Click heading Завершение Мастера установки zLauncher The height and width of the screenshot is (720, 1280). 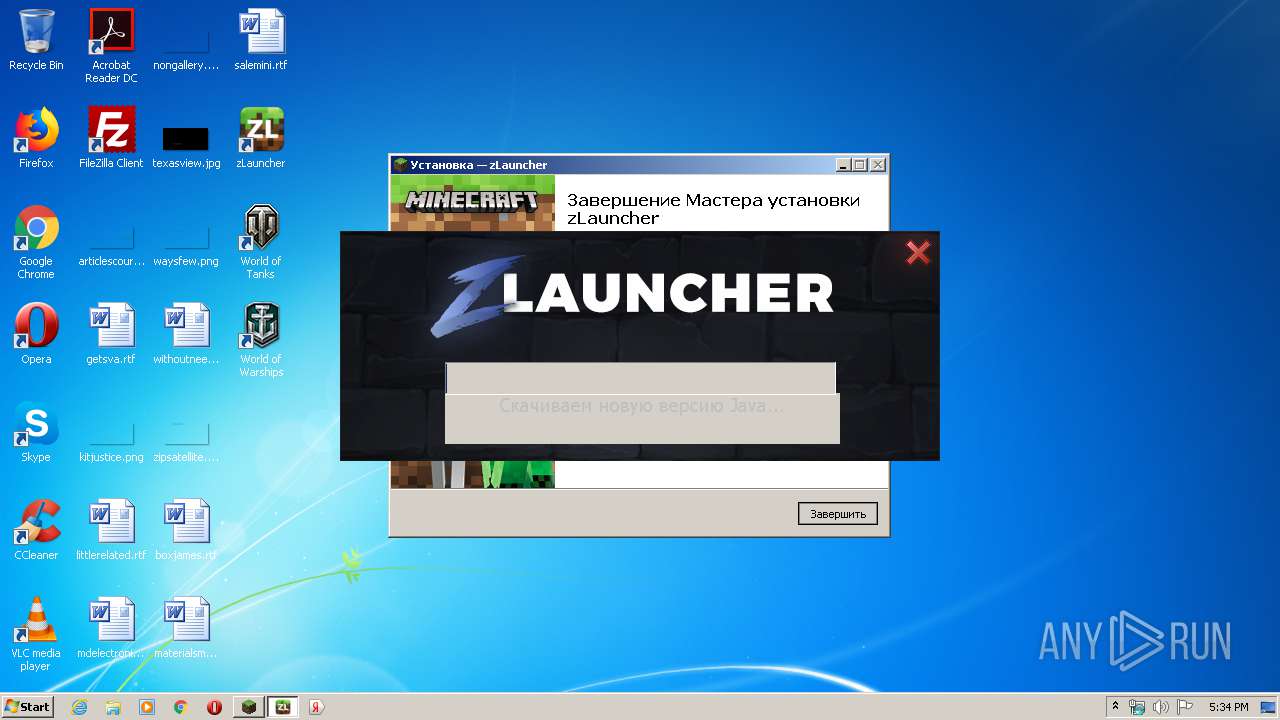click(713, 209)
